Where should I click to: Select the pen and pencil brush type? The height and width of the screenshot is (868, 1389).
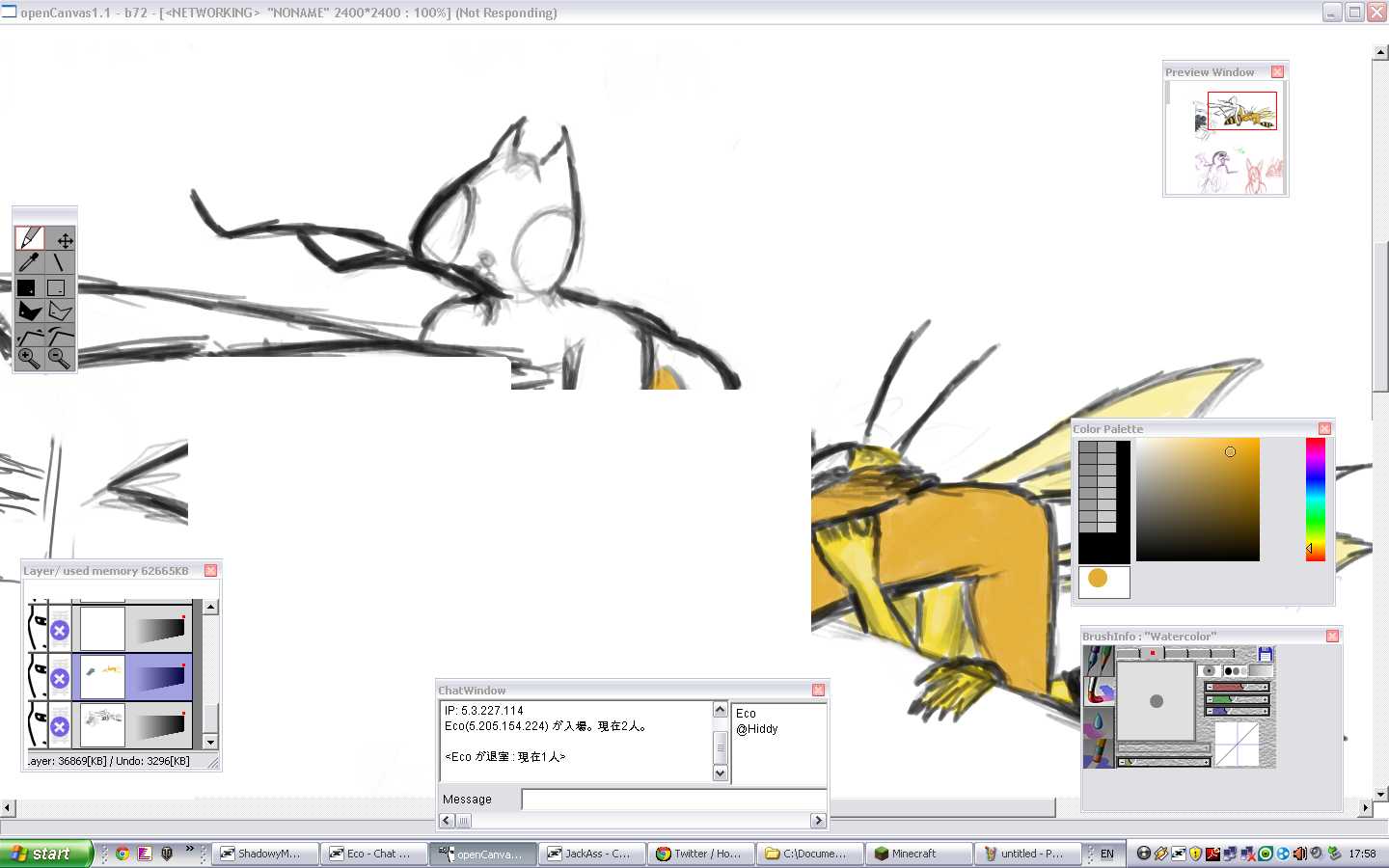point(1099,661)
